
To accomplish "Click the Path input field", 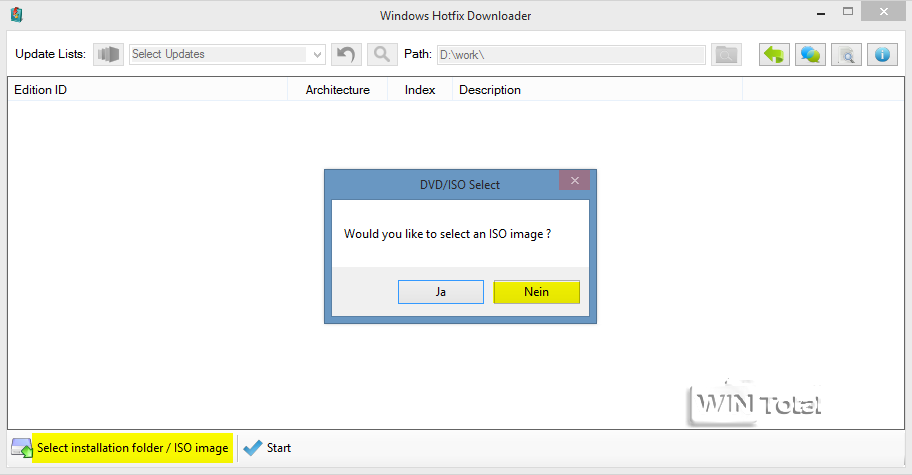I will coord(571,55).
